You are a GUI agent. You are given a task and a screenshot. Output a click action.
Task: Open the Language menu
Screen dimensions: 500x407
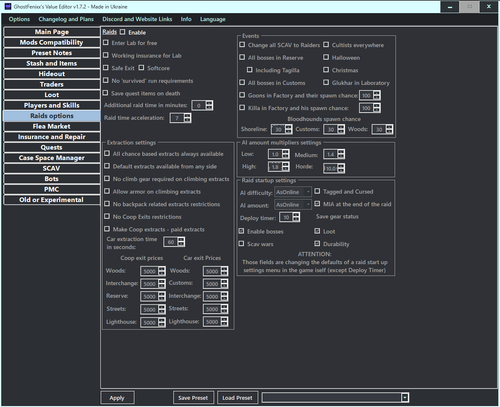[x=213, y=19]
